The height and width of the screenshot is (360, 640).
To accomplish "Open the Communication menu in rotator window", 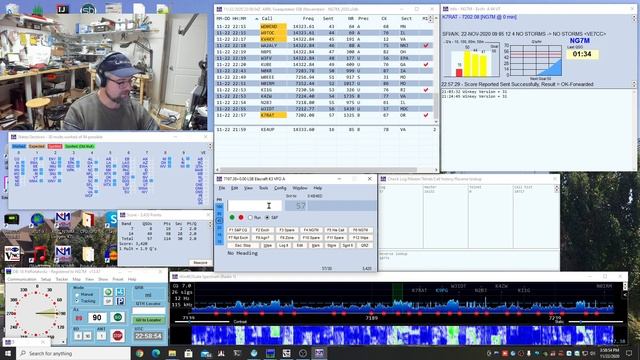I will [22, 279].
